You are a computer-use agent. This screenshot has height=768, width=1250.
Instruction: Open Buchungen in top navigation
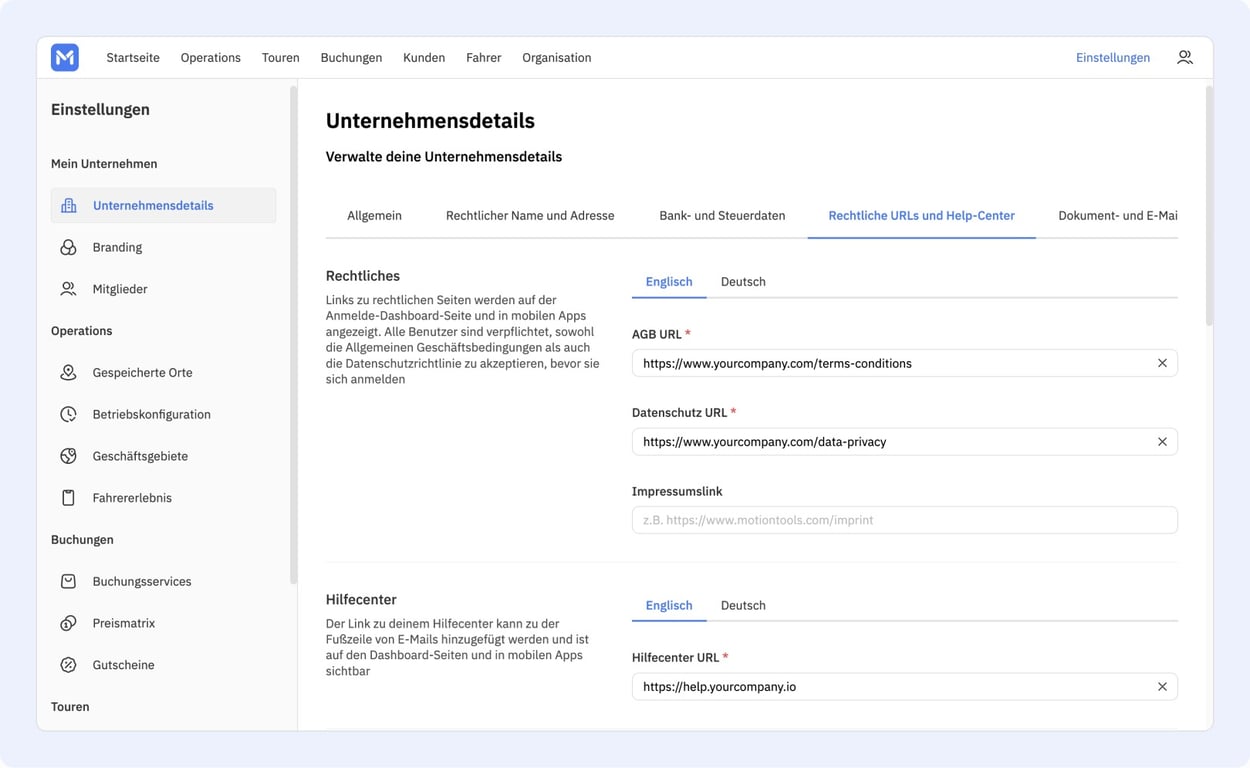[x=351, y=58]
